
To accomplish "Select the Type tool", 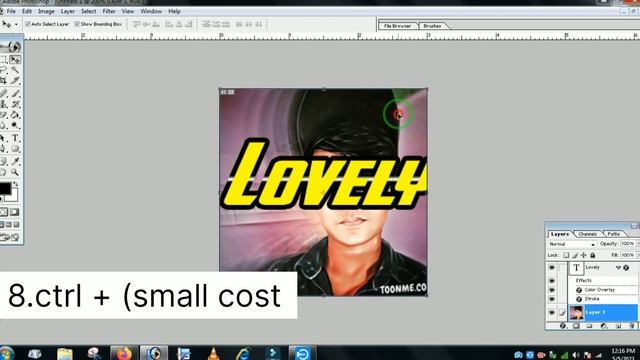I will (16, 138).
